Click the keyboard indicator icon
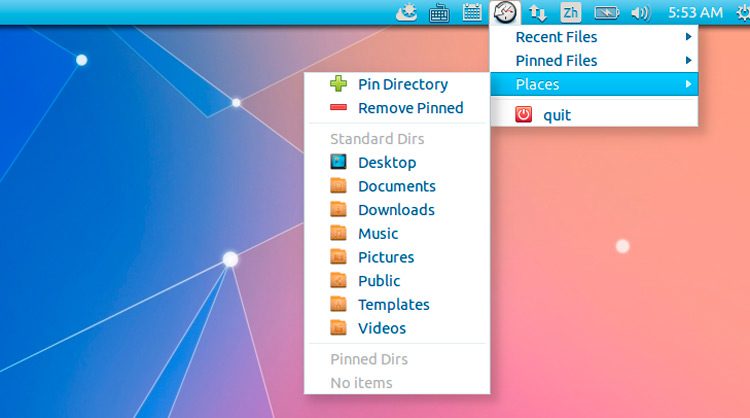 coord(439,13)
